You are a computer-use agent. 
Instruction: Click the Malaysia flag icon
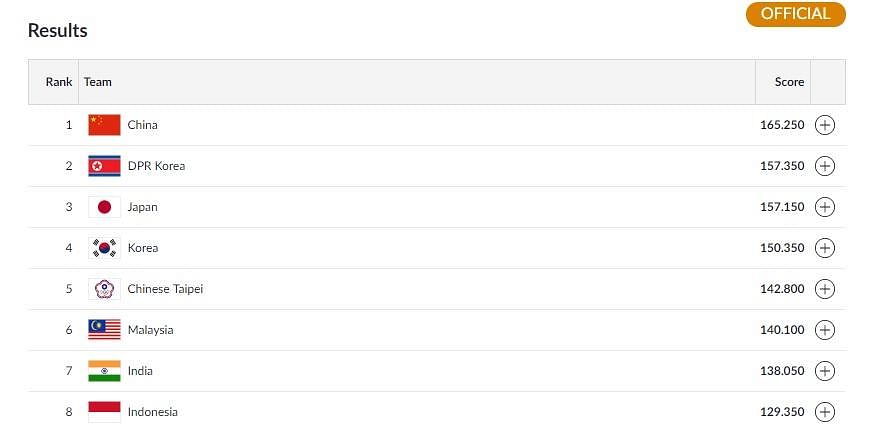tap(104, 330)
